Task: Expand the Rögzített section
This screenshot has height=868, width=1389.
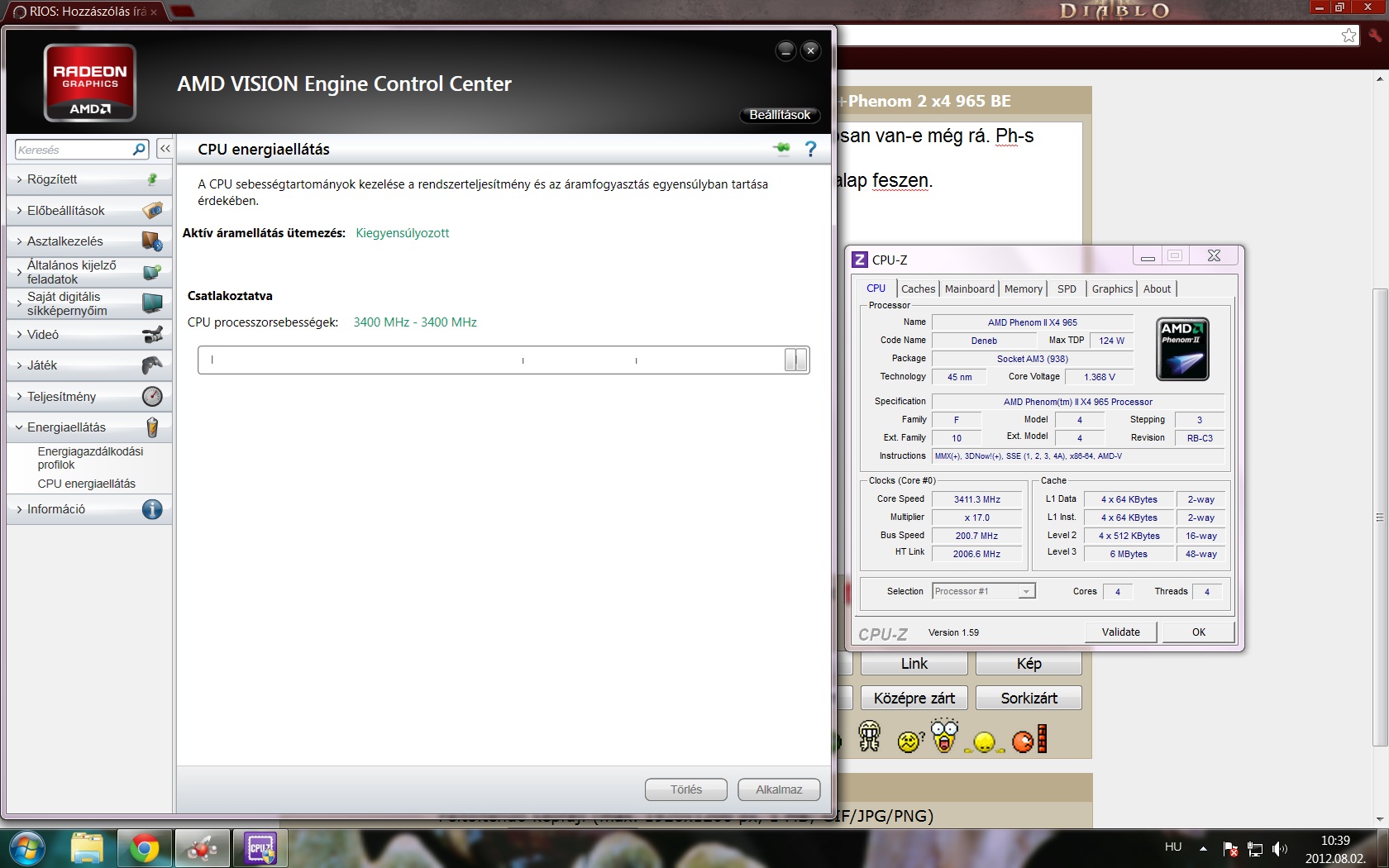Action: [x=89, y=179]
